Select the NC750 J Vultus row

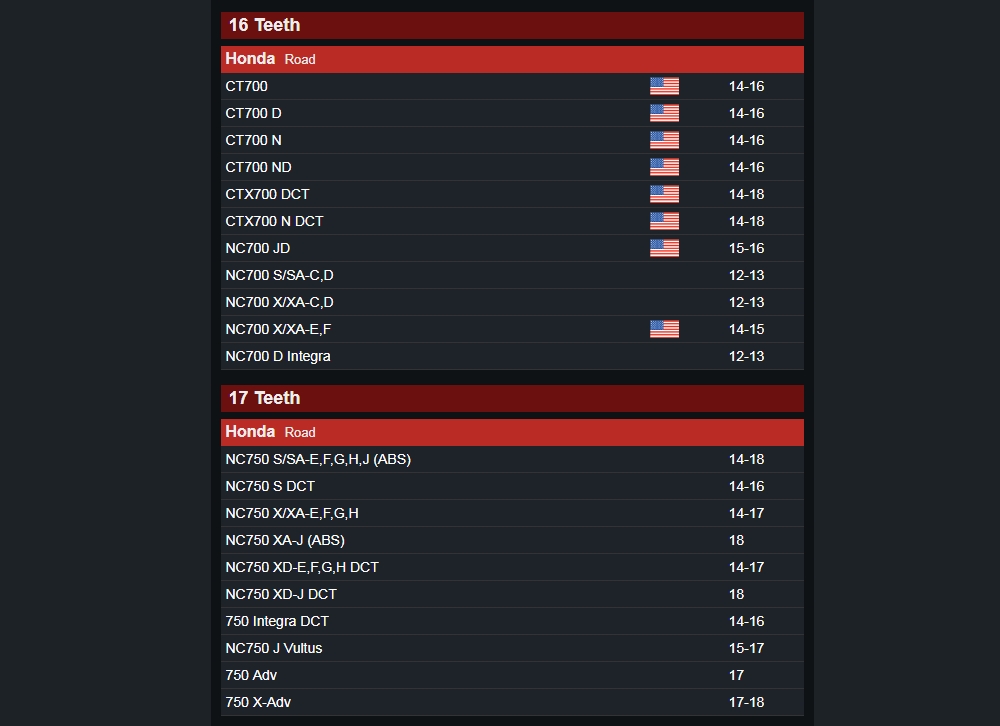click(512, 648)
